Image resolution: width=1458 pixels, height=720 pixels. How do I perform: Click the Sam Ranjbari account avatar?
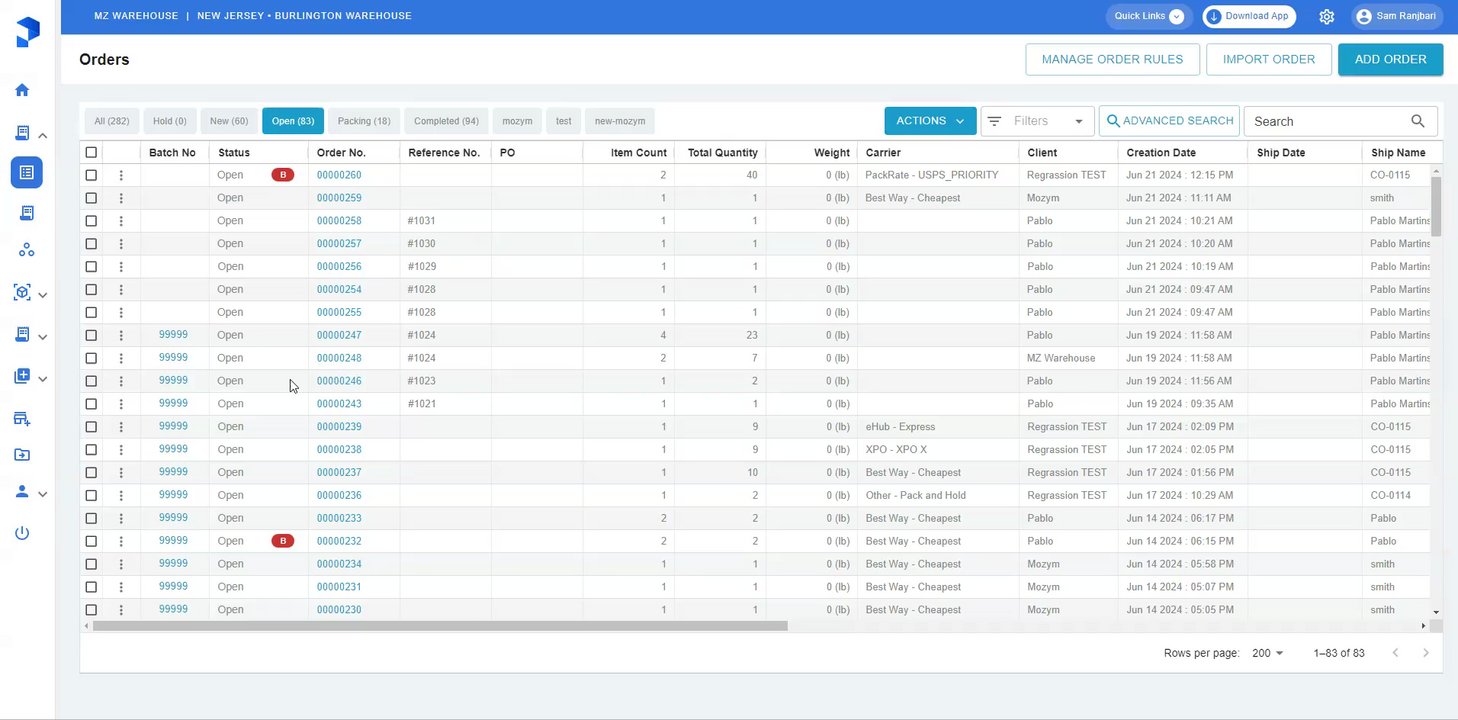click(x=1365, y=17)
